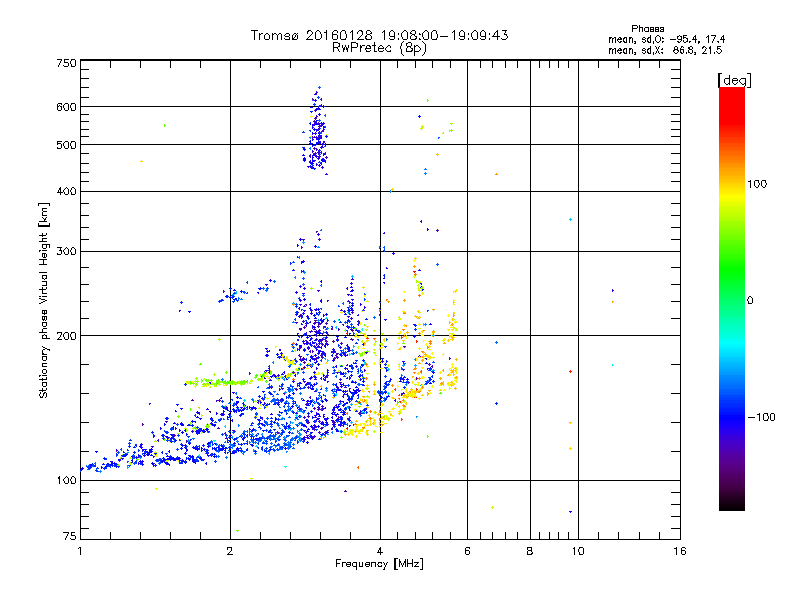Click the 'Frequency [MHz]' x-axis label
This screenshot has height=600, width=800.
tap(379, 564)
